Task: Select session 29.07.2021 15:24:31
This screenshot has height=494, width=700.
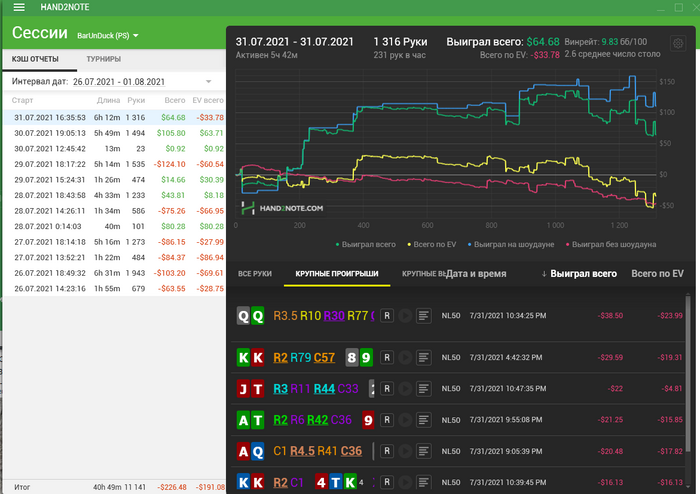Action: coord(114,180)
